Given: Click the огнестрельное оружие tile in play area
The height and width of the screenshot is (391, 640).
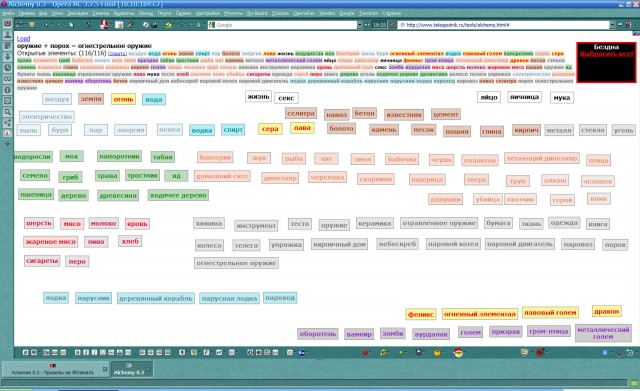Looking at the screenshot, I should [x=236, y=263].
